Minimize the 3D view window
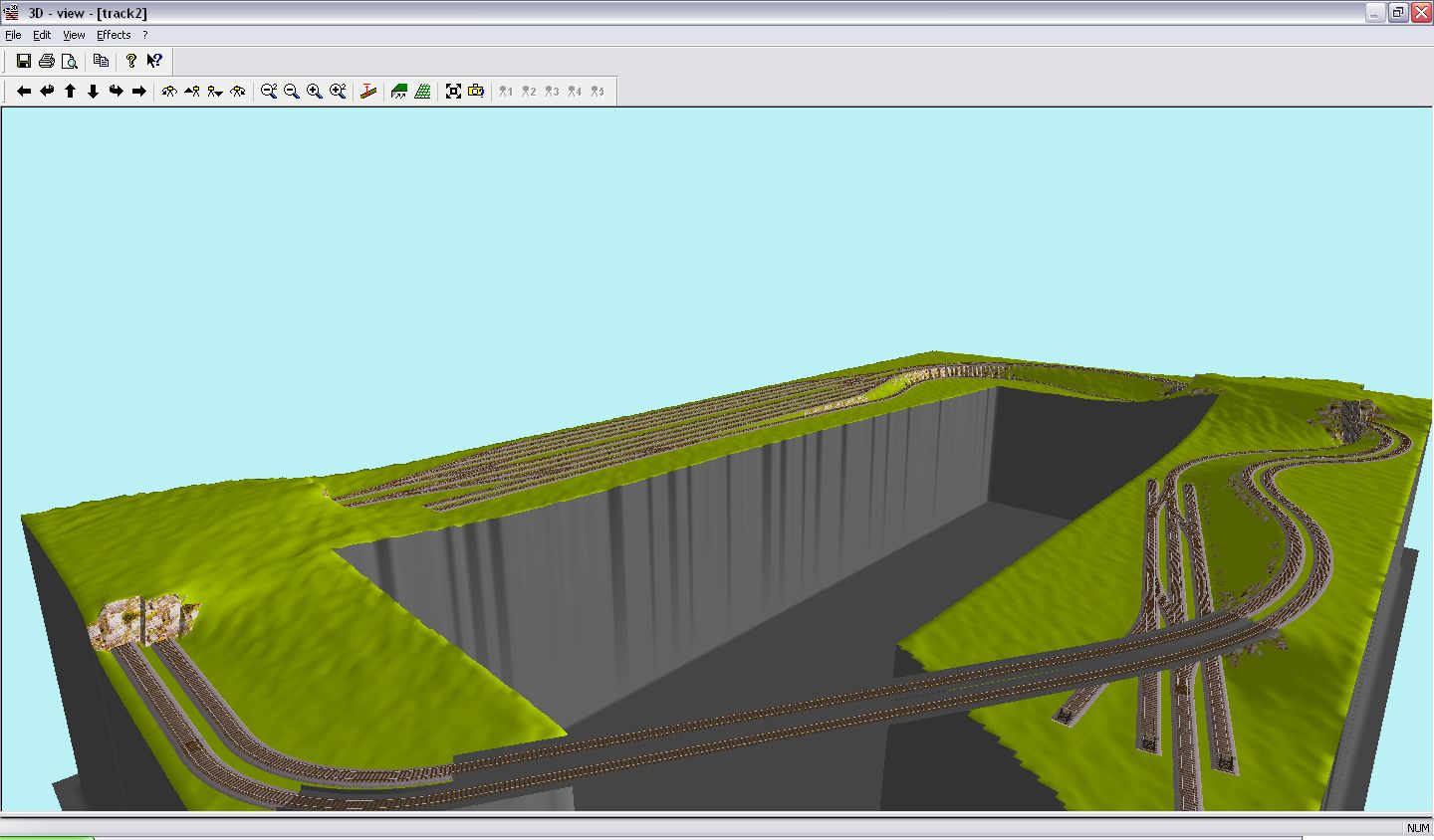This screenshot has height=840, width=1434. [1375, 13]
